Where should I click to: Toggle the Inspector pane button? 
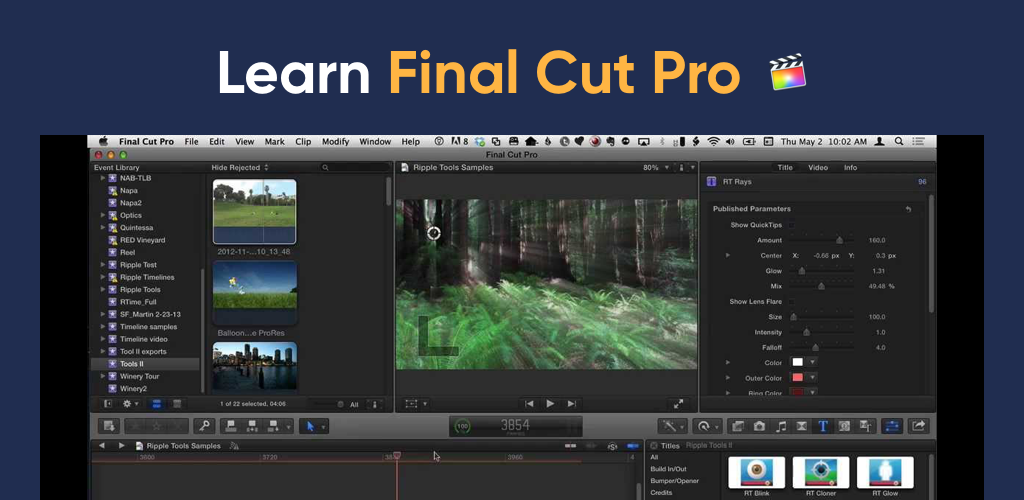pos(891,426)
